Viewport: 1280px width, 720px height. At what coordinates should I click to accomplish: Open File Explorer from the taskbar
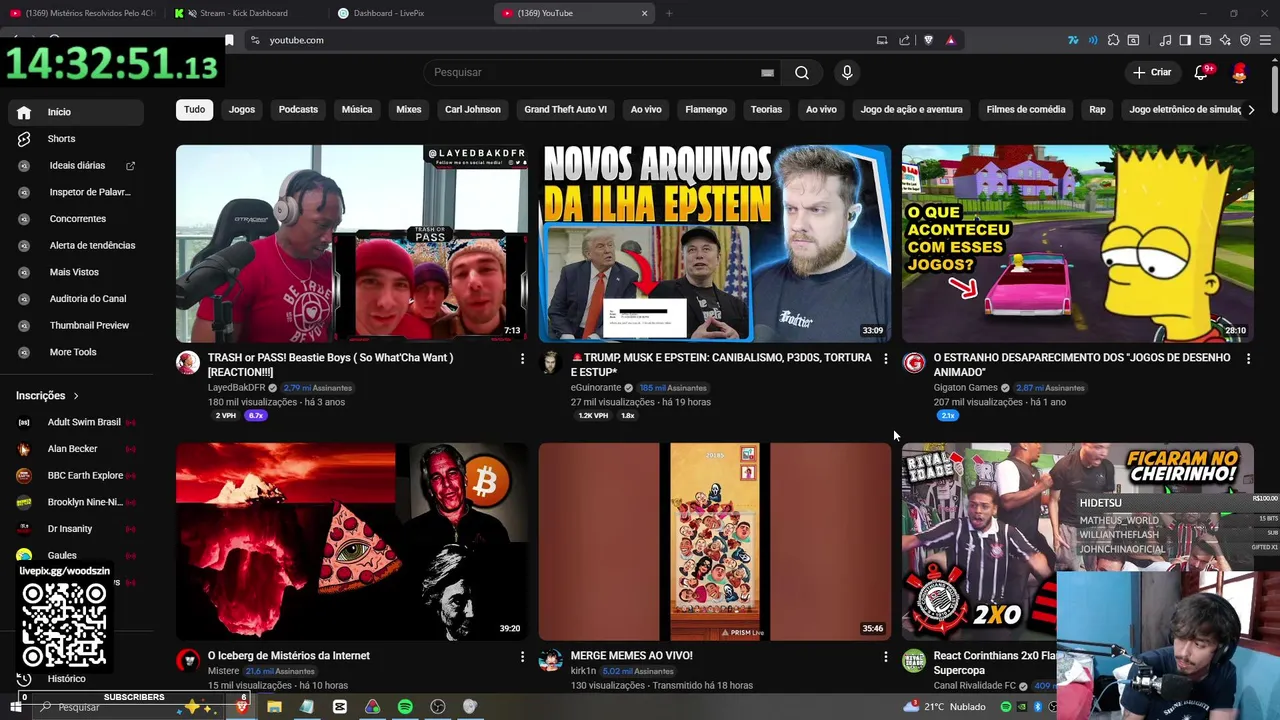point(274,707)
